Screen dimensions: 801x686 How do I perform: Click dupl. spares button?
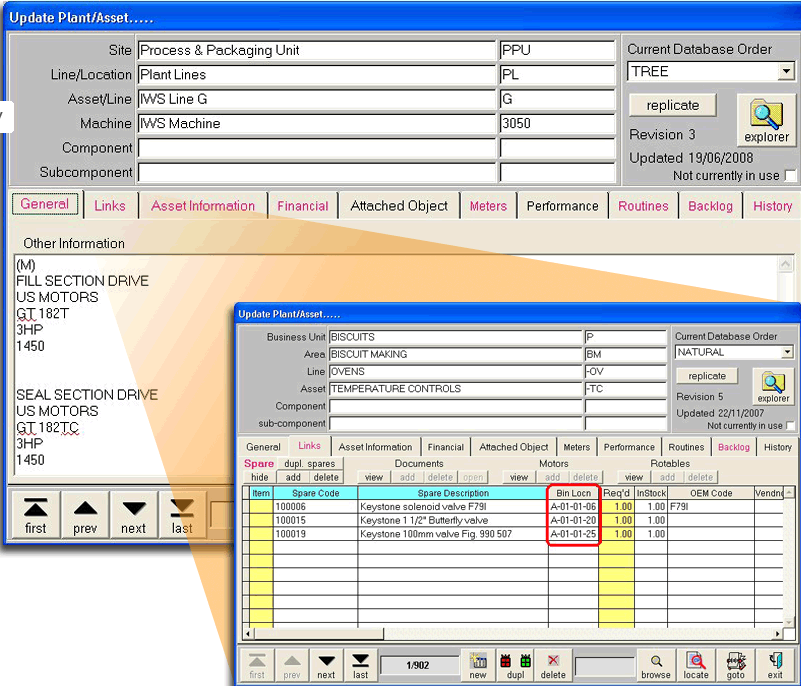308,464
